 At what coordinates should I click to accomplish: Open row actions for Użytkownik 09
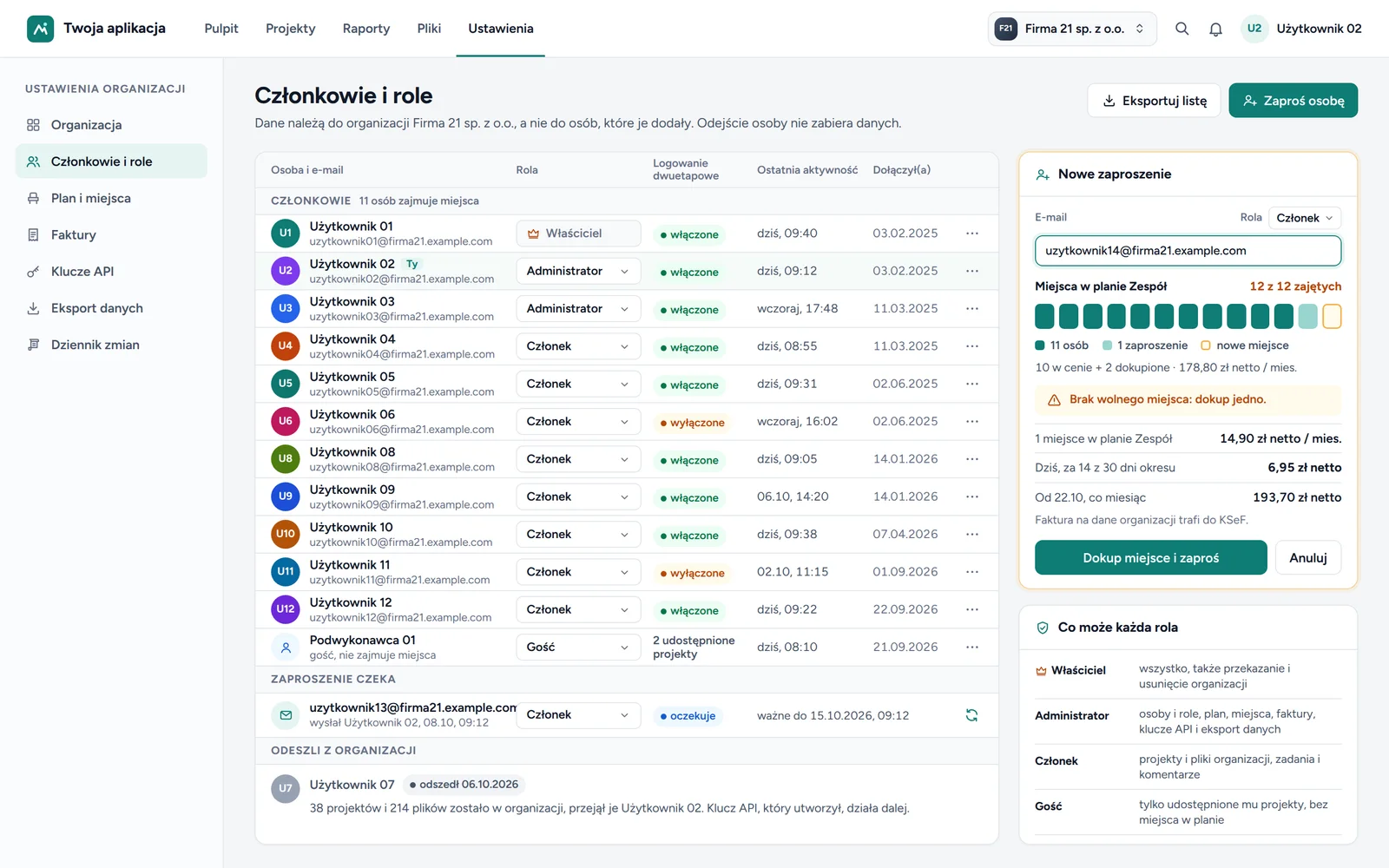pyautogui.click(x=971, y=496)
